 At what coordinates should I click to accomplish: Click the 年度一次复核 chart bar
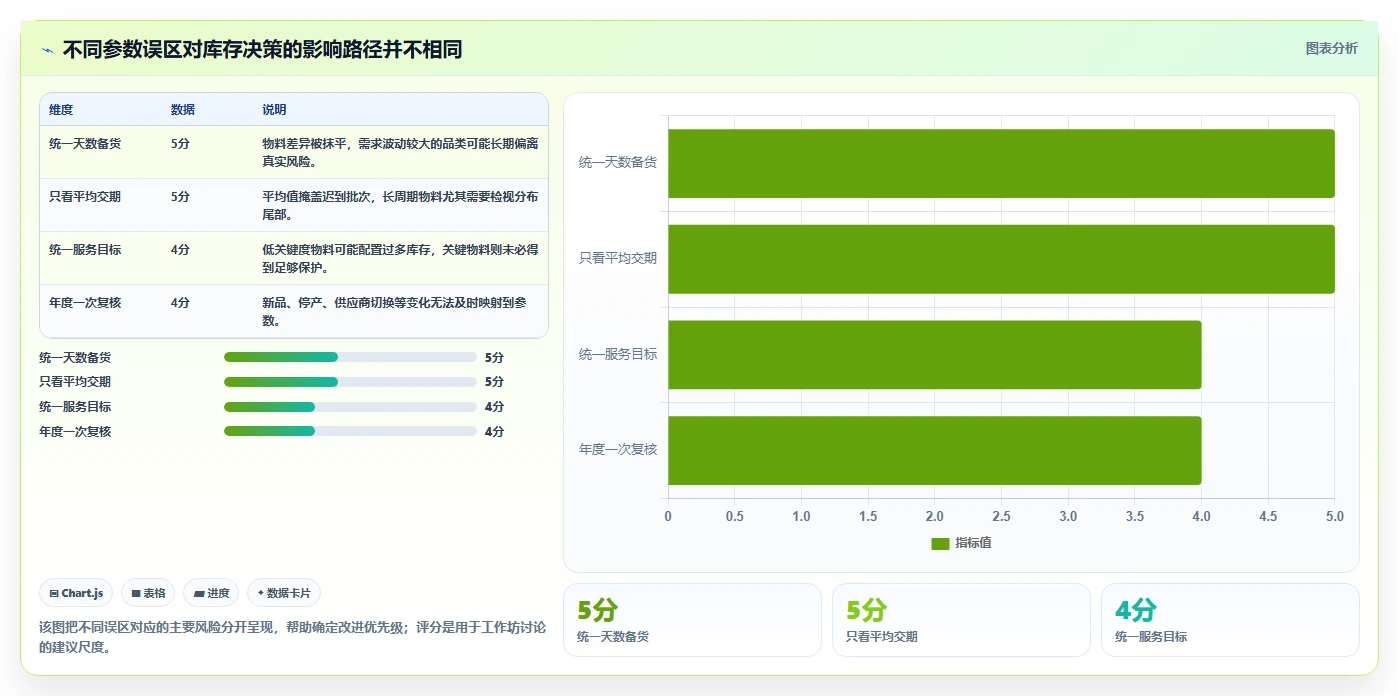click(934, 451)
